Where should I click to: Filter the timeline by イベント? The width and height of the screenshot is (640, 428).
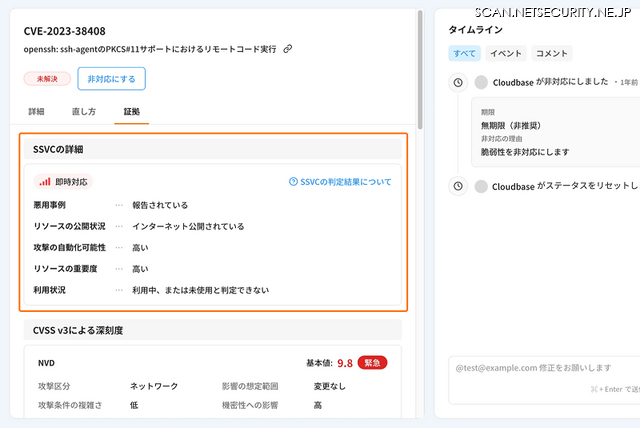point(505,53)
